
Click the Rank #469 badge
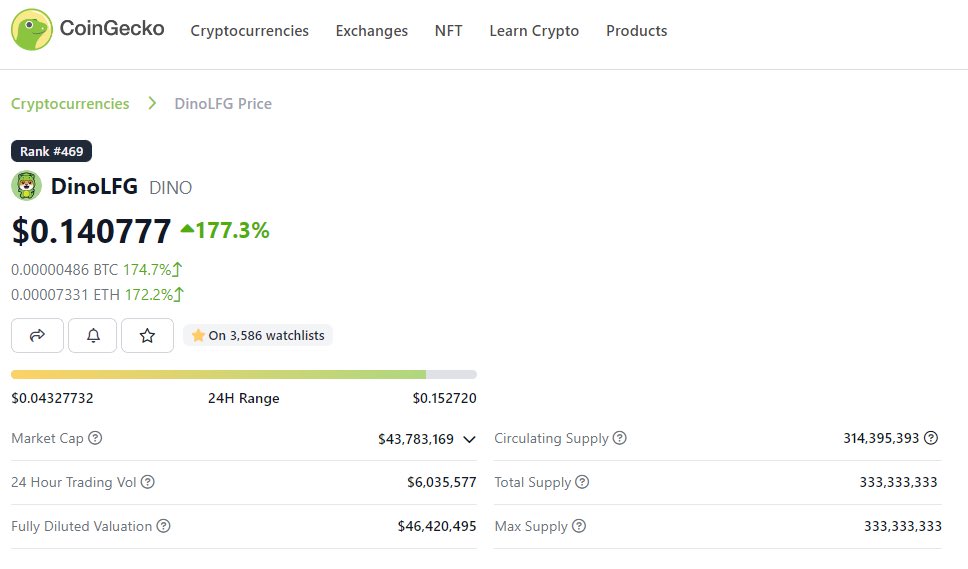pyautogui.click(x=51, y=151)
